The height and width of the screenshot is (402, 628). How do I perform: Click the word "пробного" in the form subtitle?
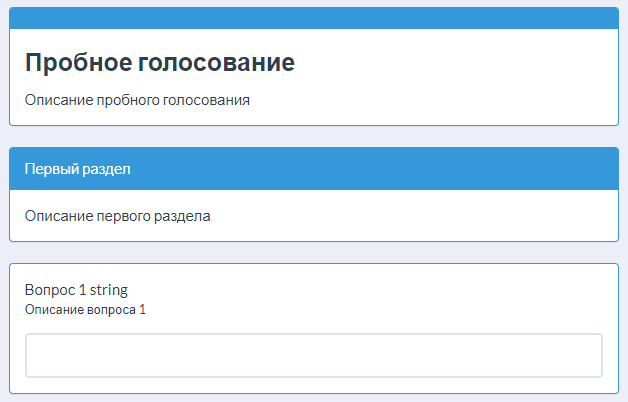tap(129, 100)
